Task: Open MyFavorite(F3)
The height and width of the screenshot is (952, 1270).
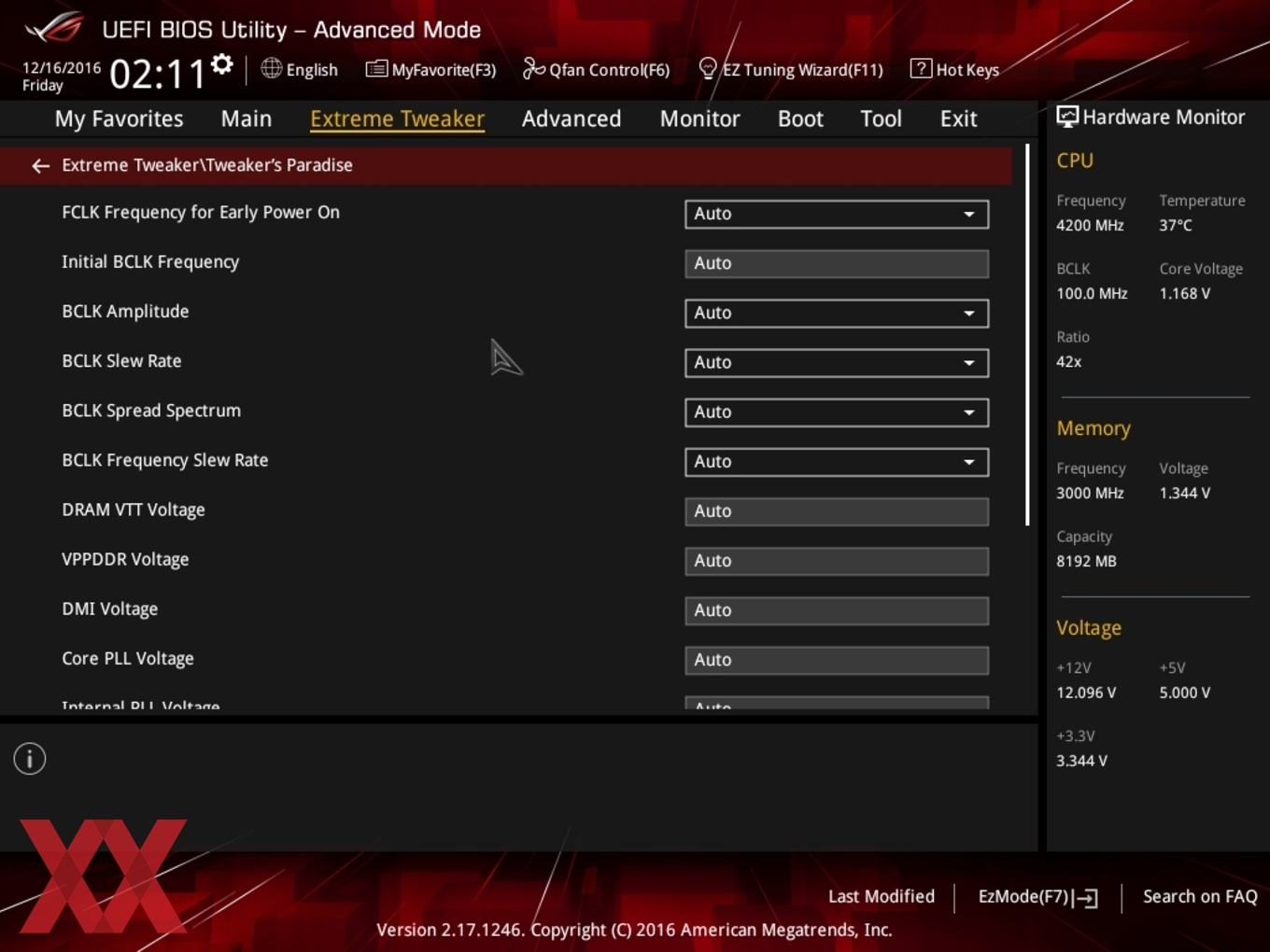Action: click(430, 69)
